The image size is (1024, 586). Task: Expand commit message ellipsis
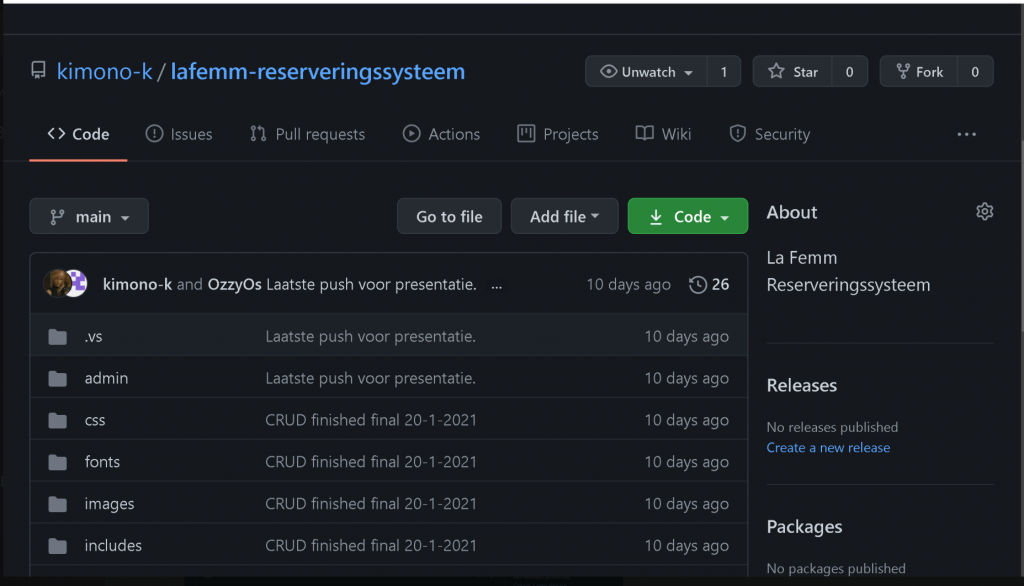tap(496, 285)
